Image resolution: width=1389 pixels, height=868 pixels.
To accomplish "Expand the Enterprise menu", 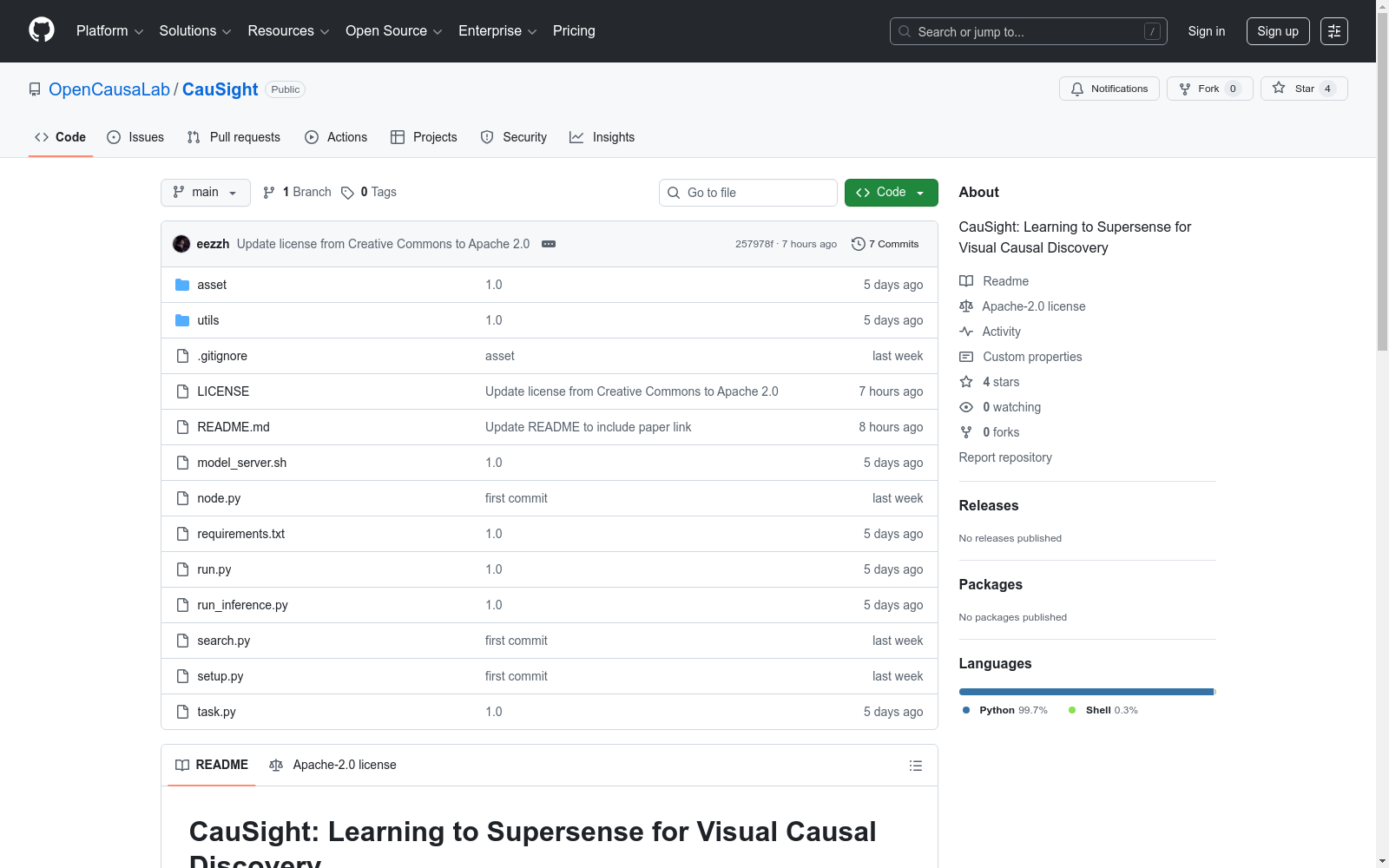I will tap(497, 31).
